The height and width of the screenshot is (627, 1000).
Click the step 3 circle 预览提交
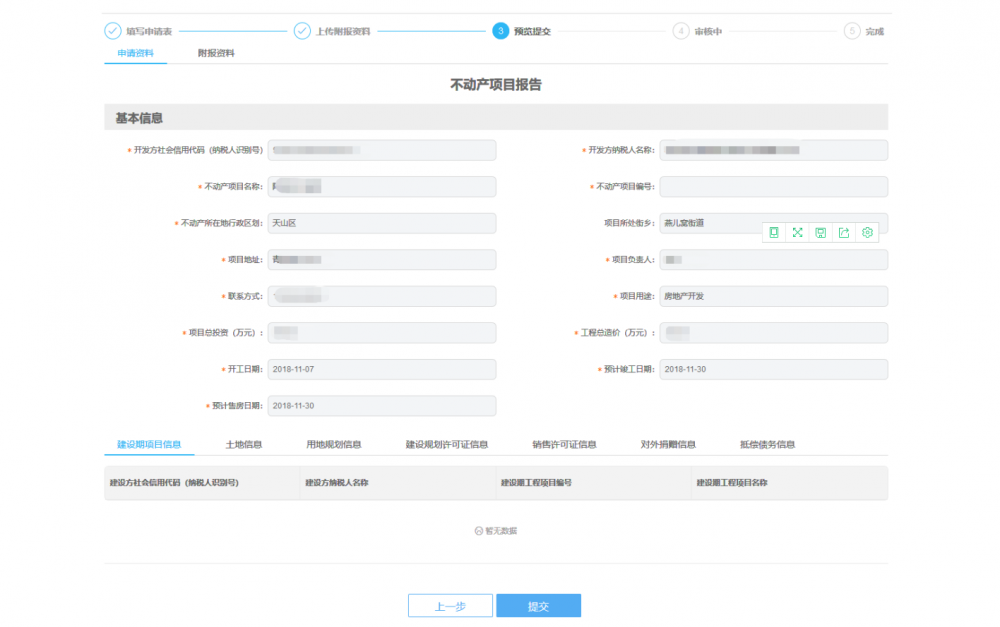(501, 31)
